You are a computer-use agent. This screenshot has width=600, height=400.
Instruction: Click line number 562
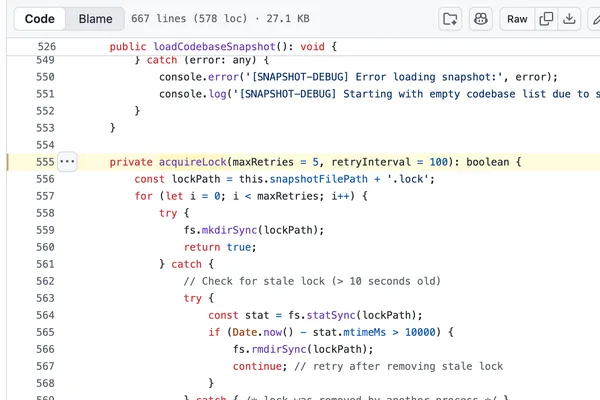click(45, 281)
